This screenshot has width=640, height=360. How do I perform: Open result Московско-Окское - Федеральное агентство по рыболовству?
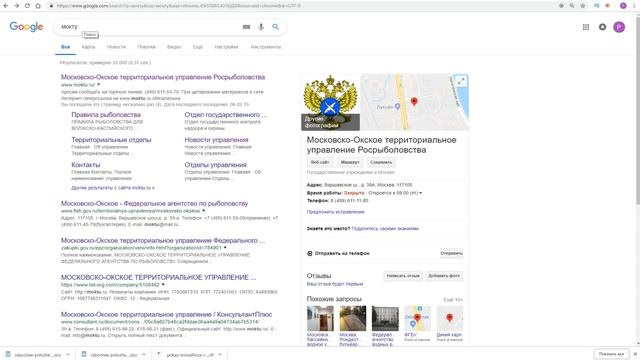click(x=154, y=203)
